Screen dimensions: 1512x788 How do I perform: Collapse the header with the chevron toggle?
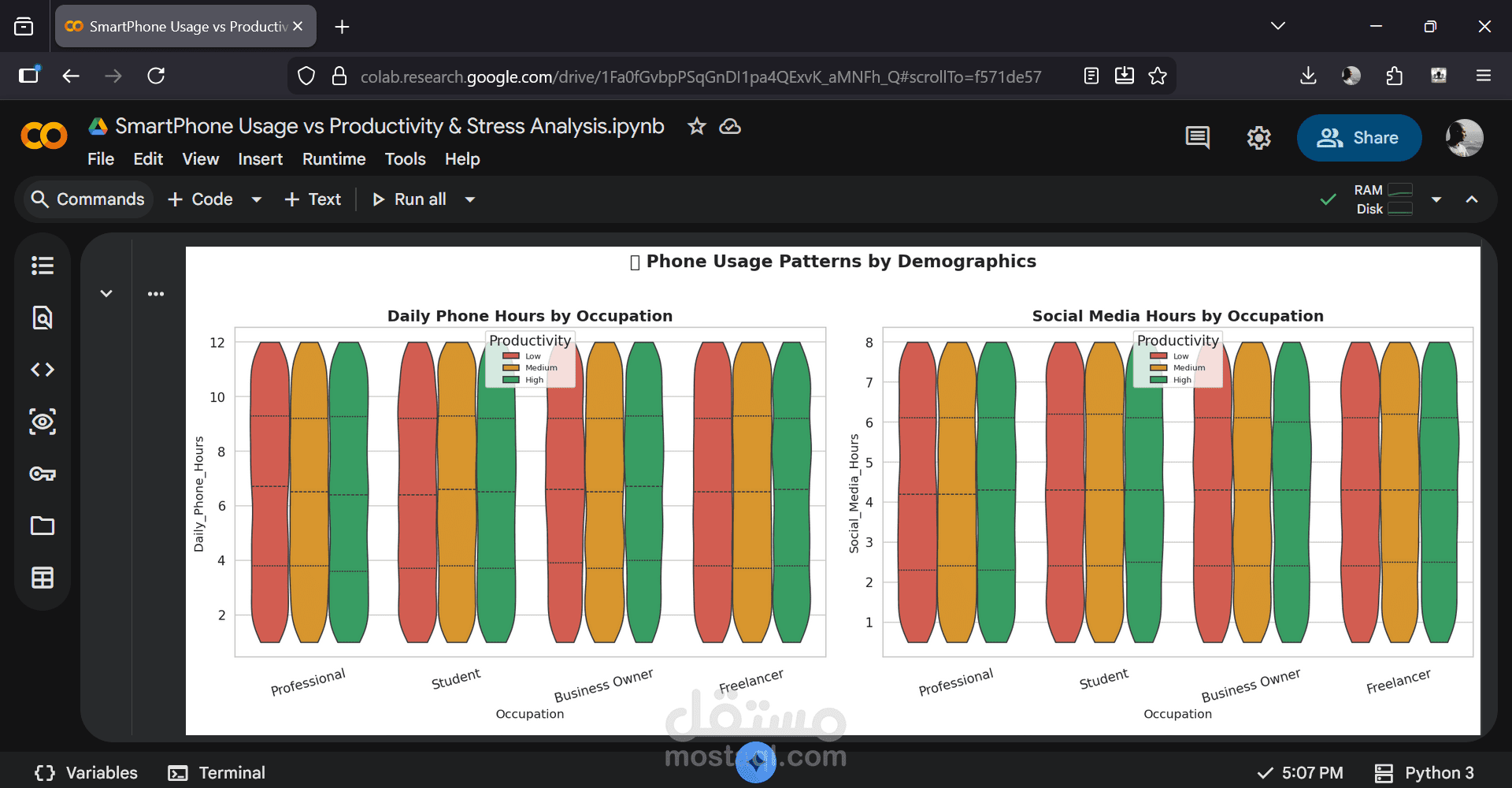coord(1471,199)
